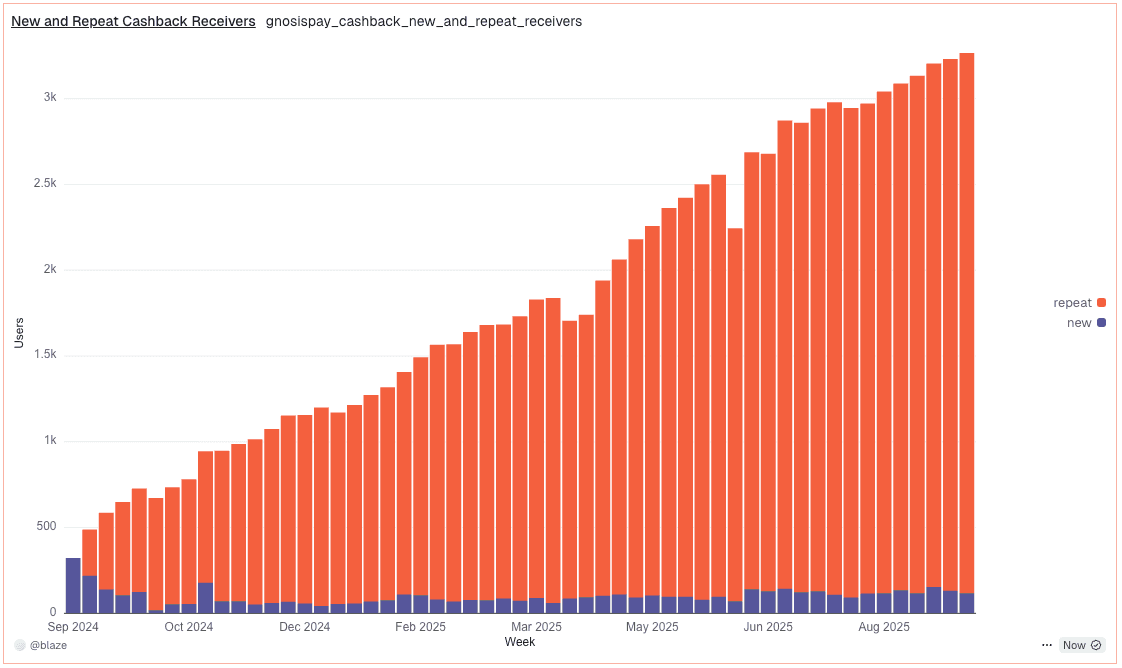Click the purple new color swatch
The image size is (1122, 668).
(x=1101, y=323)
